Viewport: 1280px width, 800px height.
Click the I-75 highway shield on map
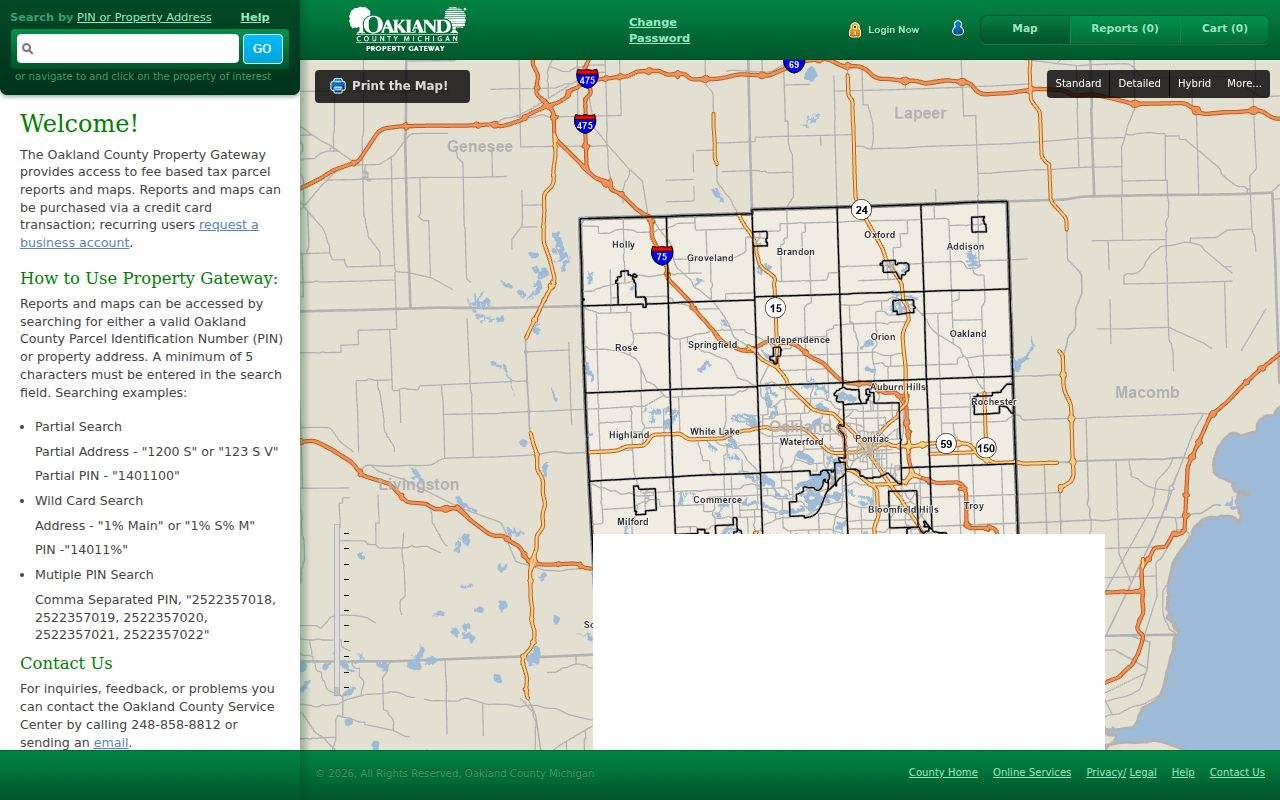pyautogui.click(x=661, y=255)
